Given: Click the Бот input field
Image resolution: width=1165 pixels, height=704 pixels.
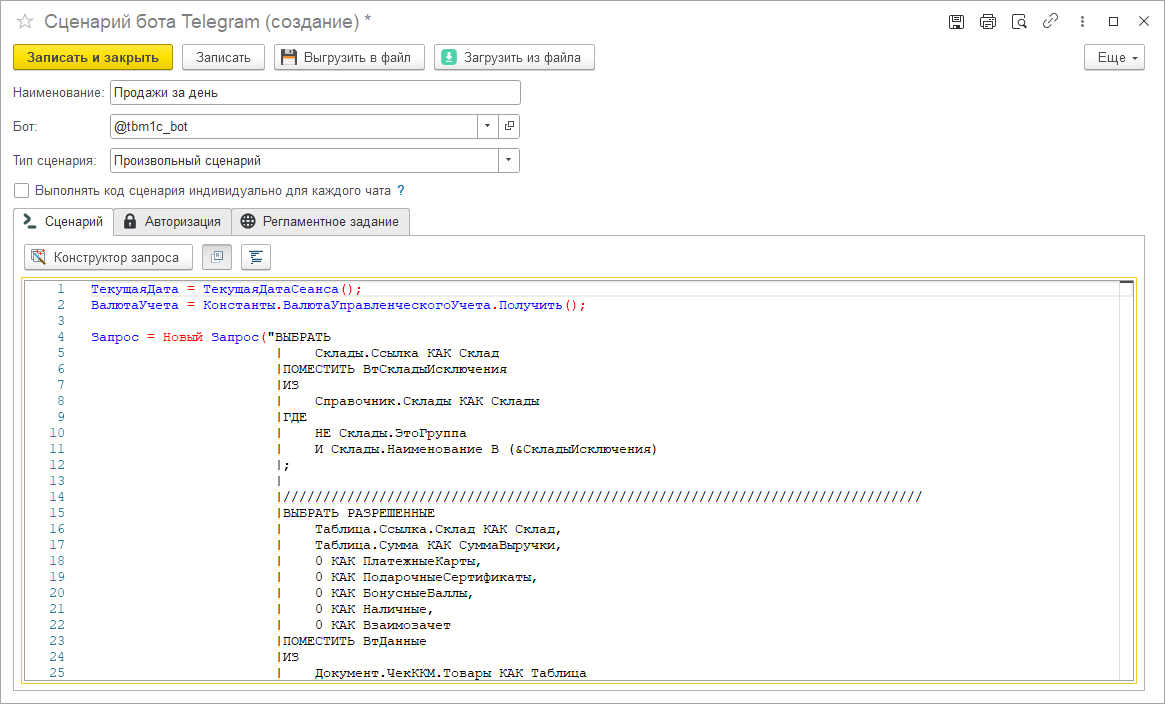Looking at the screenshot, I should (293, 126).
